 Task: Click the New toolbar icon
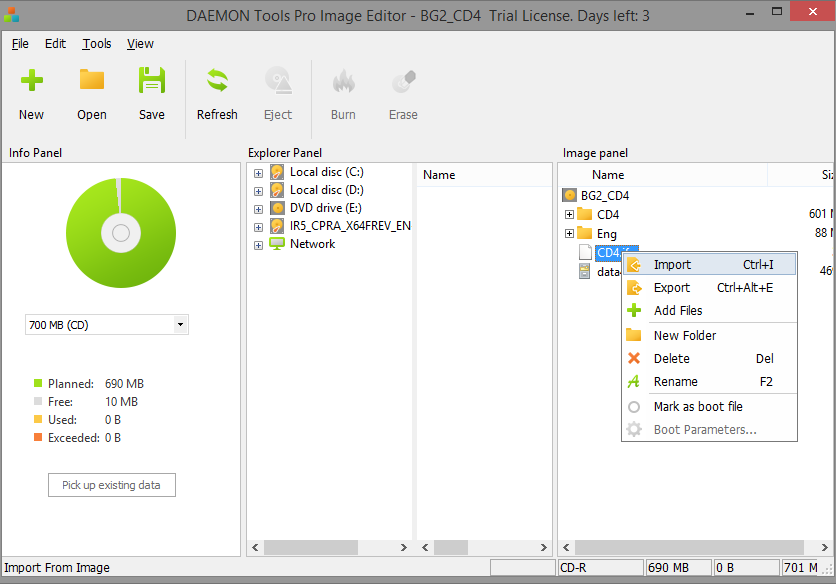click(x=31, y=81)
